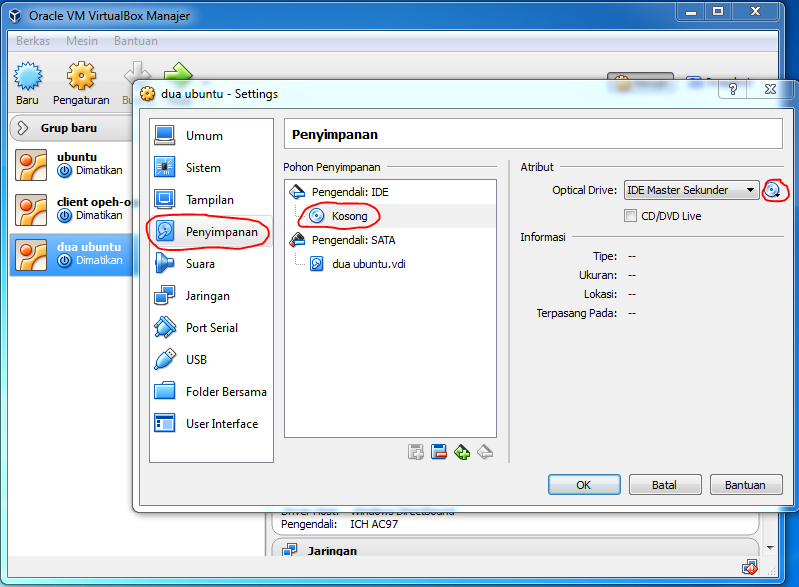
Task: Click the hard disk icon of dua ubuntu.vdi
Action: tap(316, 264)
